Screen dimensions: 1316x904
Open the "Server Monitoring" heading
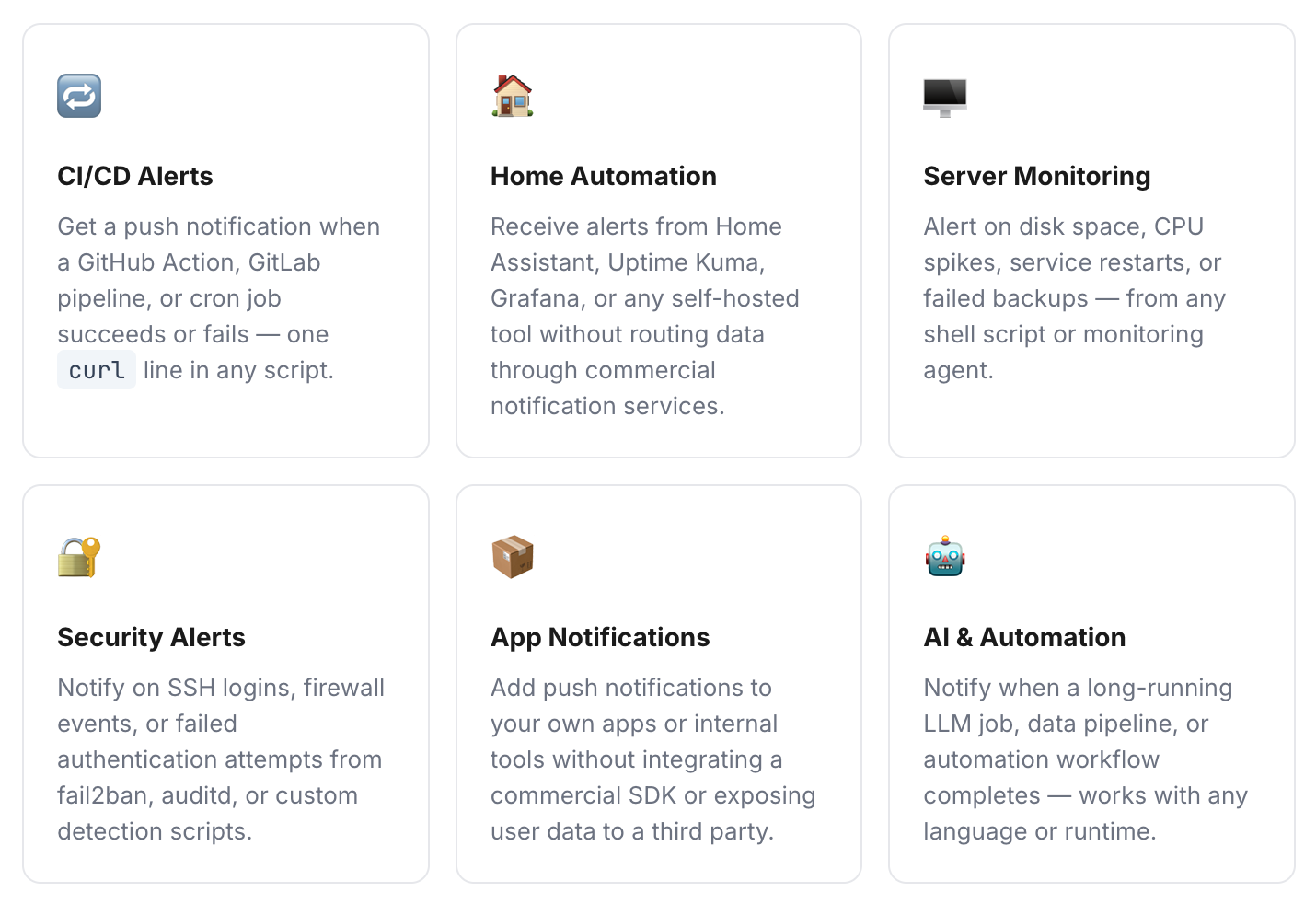point(1036,176)
